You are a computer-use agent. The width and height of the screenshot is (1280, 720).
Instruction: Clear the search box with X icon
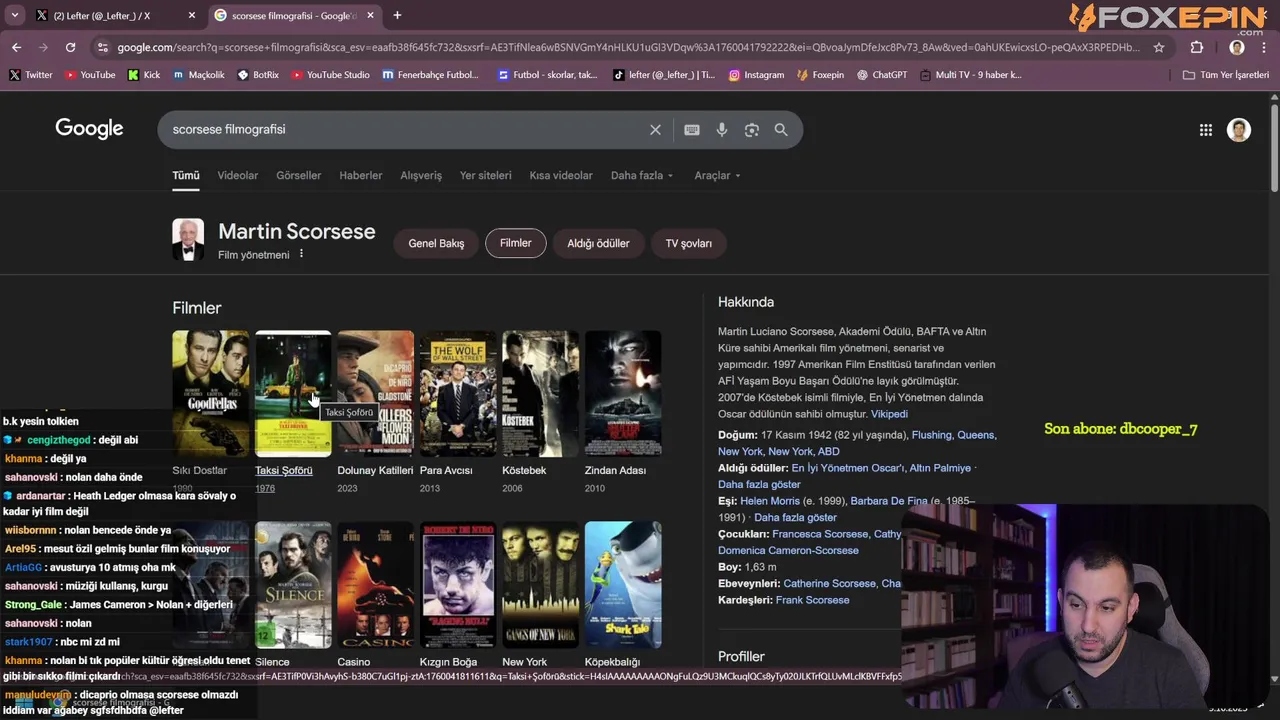pos(655,130)
